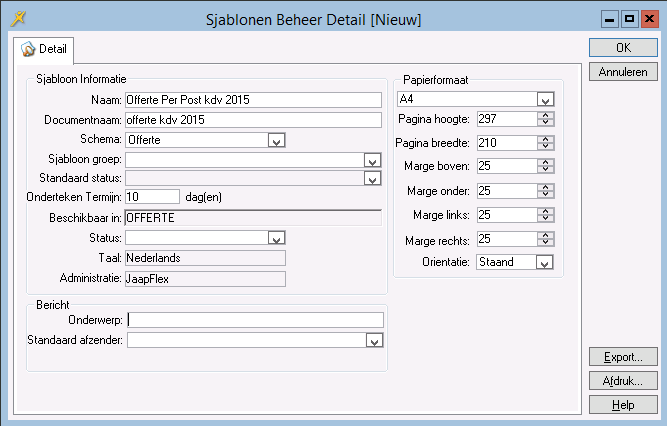
Task: Open the Status dropdown list
Action: click(x=276, y=238)
